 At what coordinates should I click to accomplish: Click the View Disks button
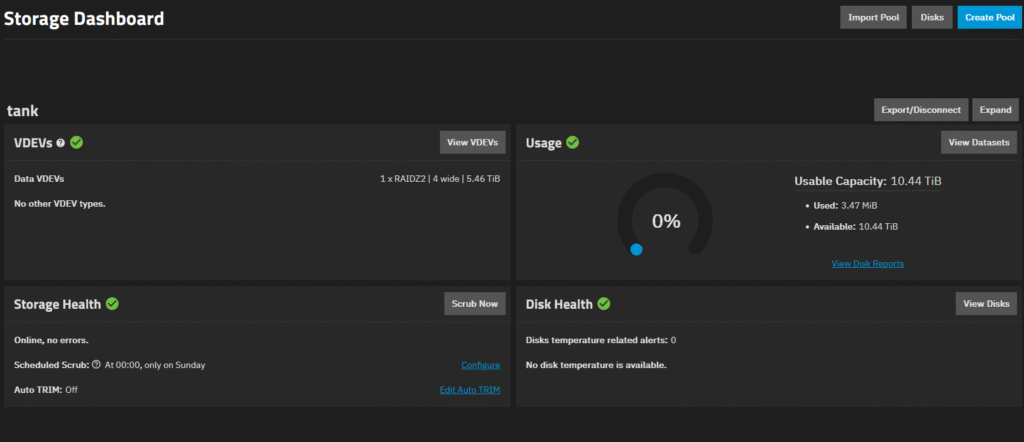tap(986, 304)
